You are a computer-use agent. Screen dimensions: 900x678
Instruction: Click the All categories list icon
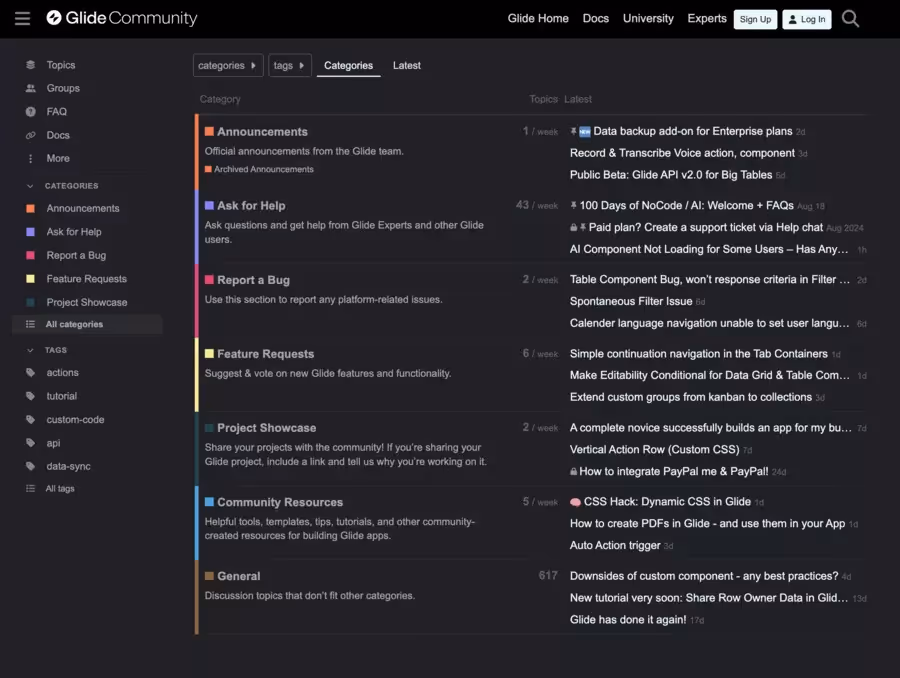tap(30, 324)
